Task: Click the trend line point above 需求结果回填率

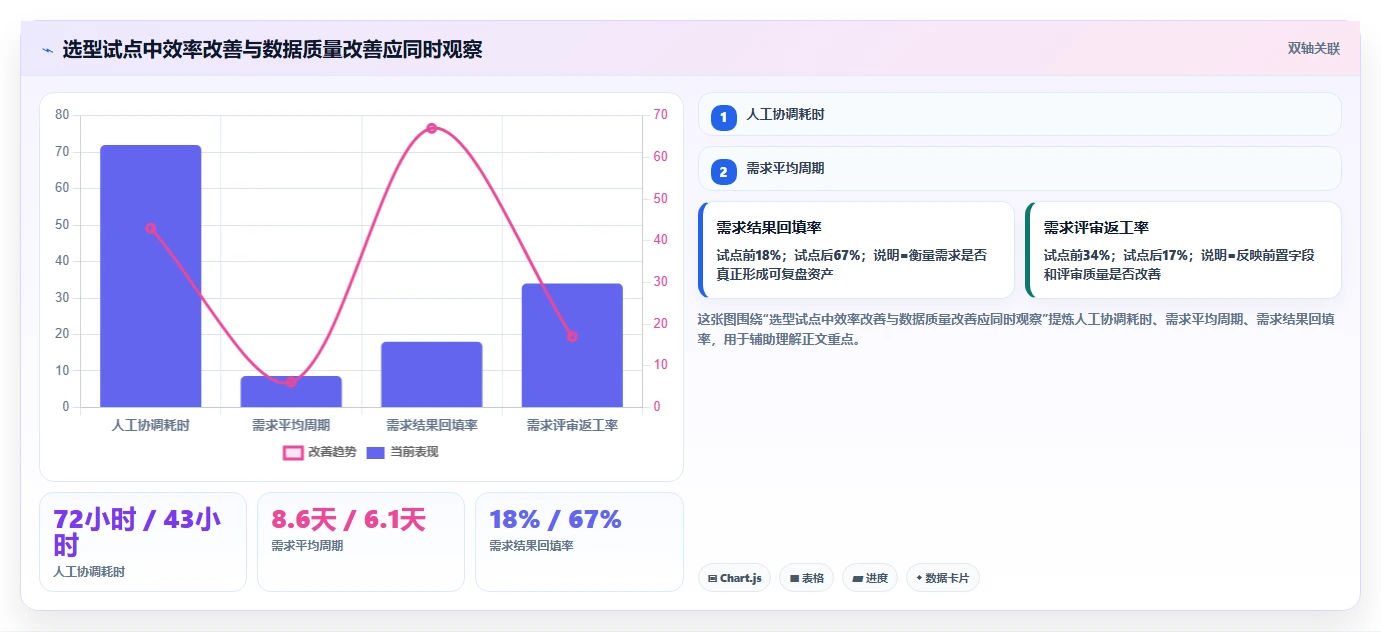Action: click(432, 128)
